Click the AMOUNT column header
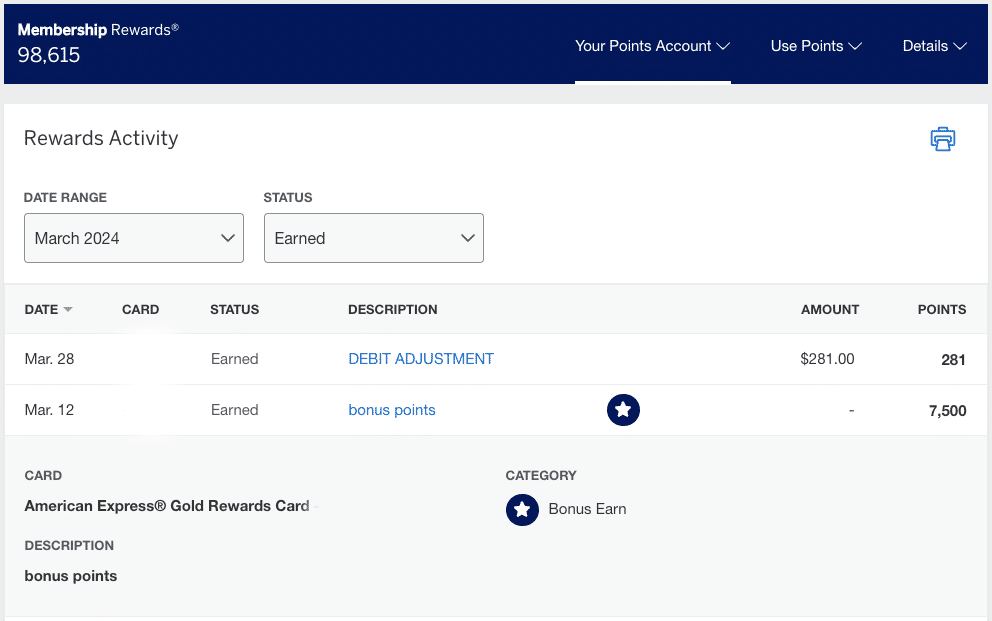992x621 pixels. tap(829, 310)
